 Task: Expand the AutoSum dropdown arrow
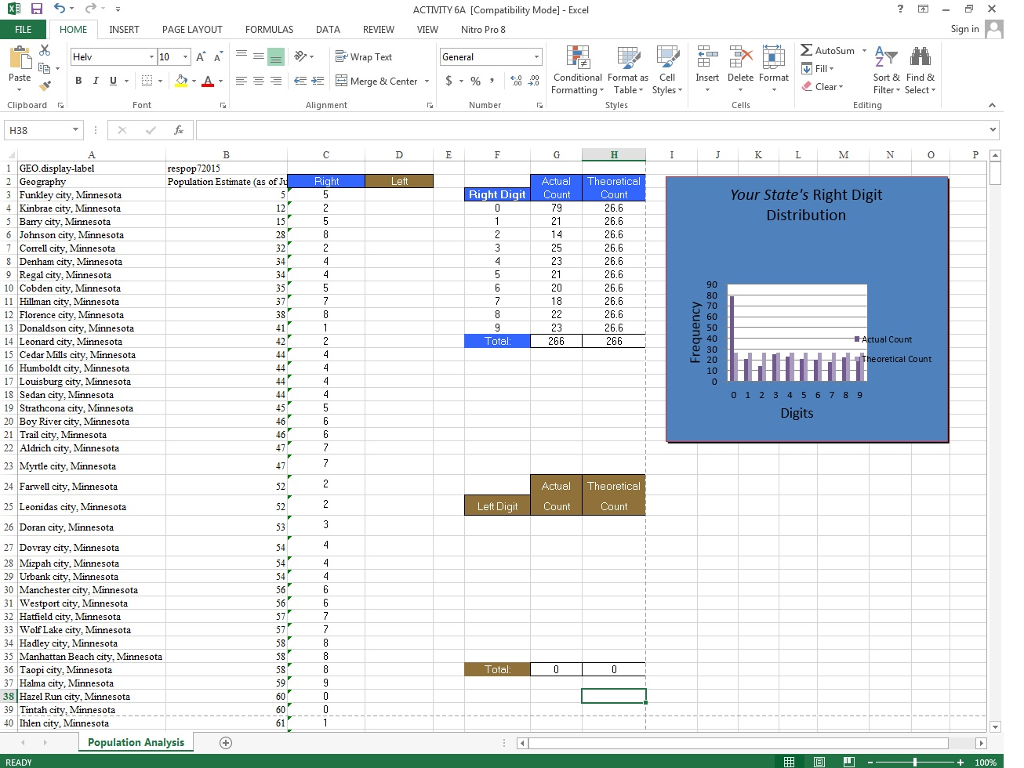click(864, 50)
